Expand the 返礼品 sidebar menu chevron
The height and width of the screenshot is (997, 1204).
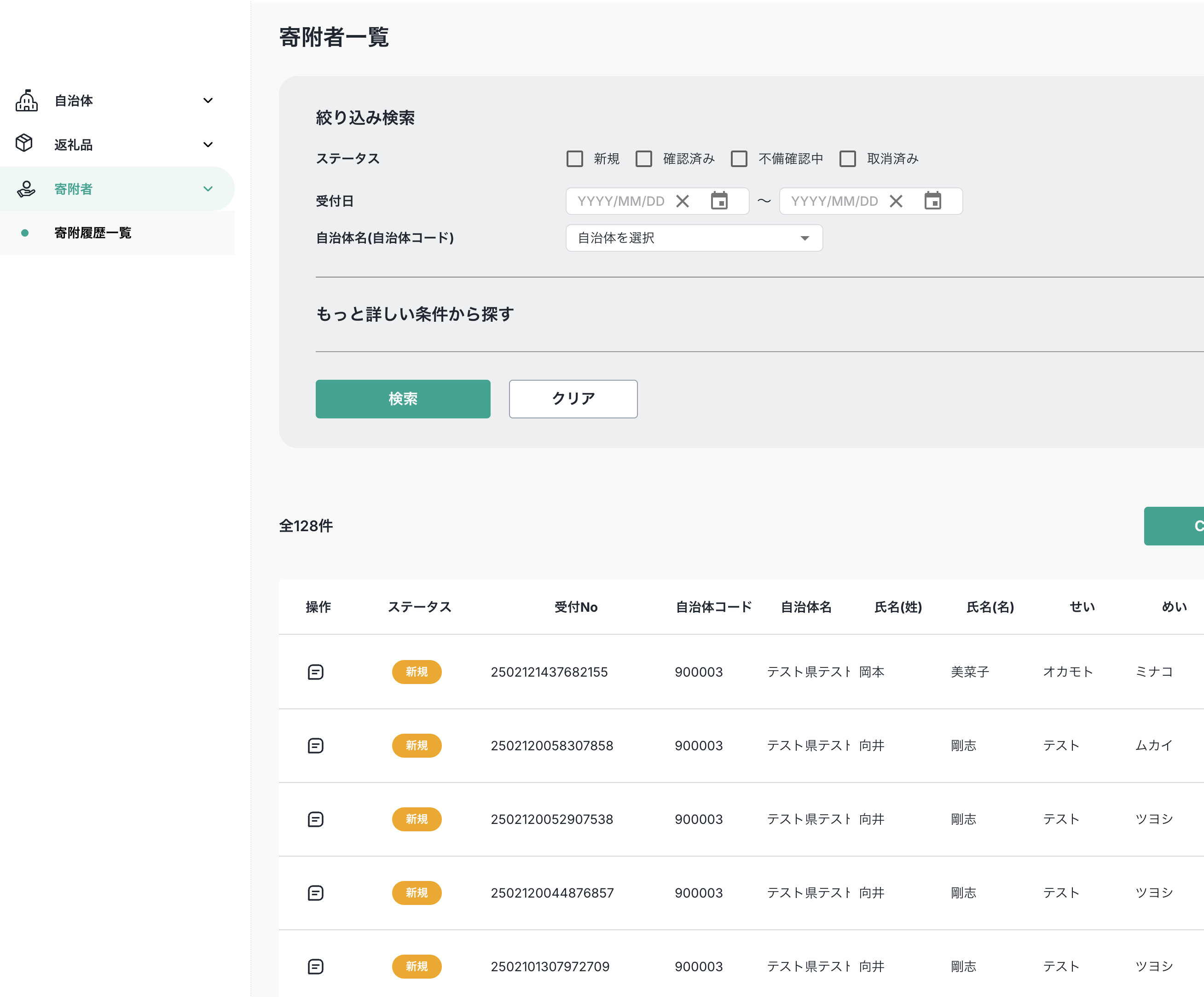[x=208, y=145]
